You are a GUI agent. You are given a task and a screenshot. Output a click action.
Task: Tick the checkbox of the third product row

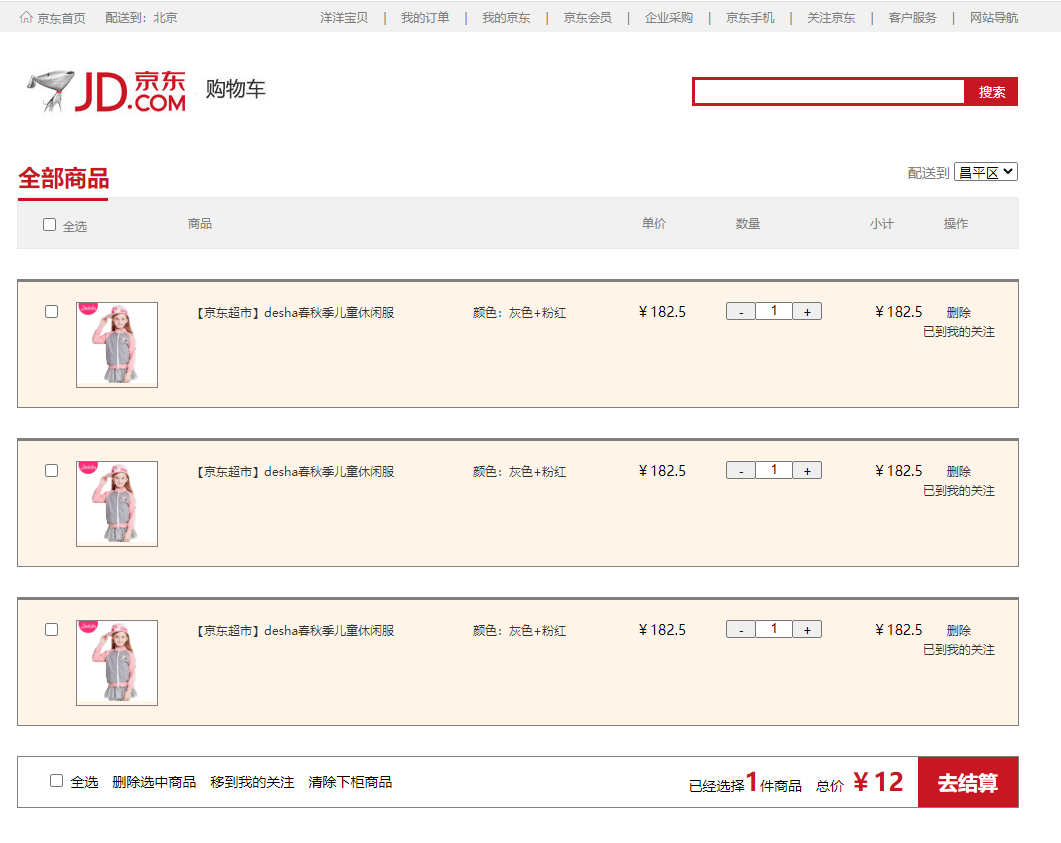[51, 629]
